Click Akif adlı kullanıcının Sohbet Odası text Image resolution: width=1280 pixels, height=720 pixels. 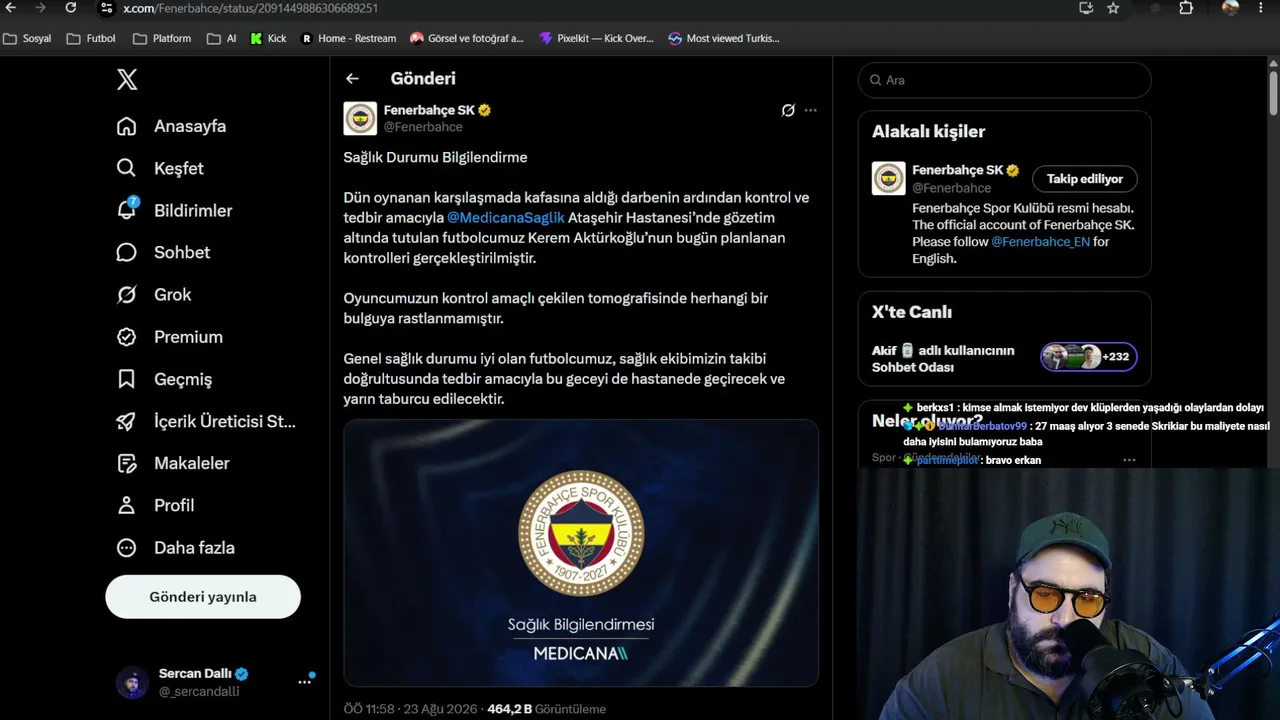click(x=943, y=359)
